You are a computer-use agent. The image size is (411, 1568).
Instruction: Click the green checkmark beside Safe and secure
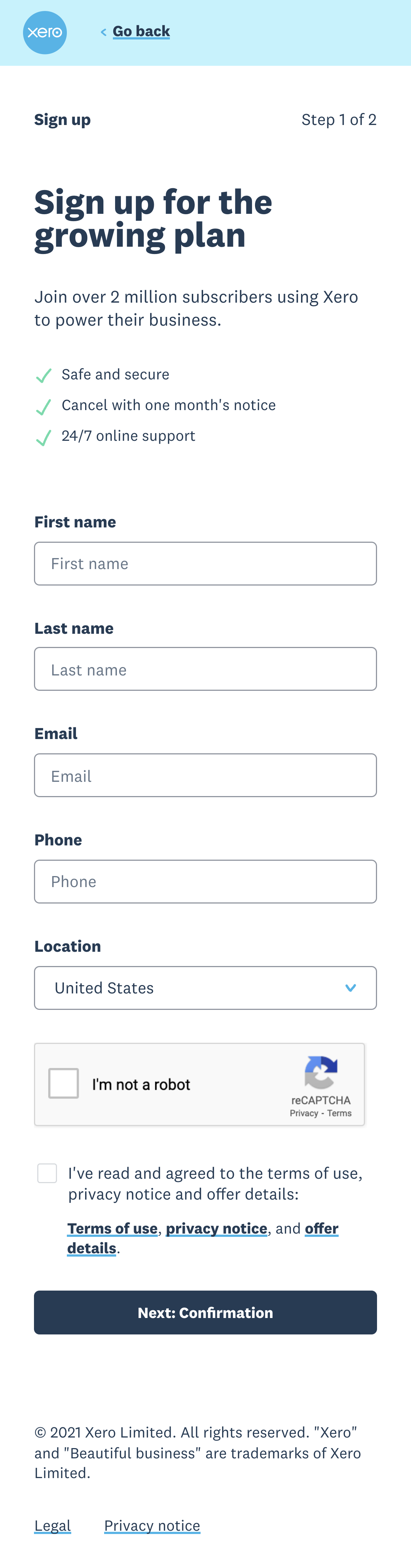coord(43,375)
